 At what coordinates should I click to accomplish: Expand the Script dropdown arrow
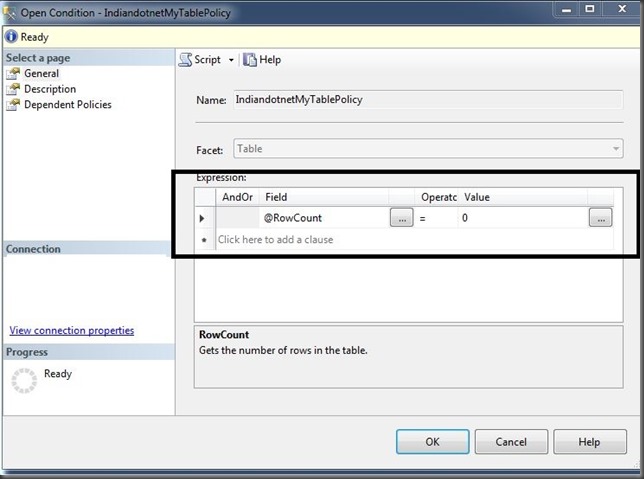click(231, 60)
